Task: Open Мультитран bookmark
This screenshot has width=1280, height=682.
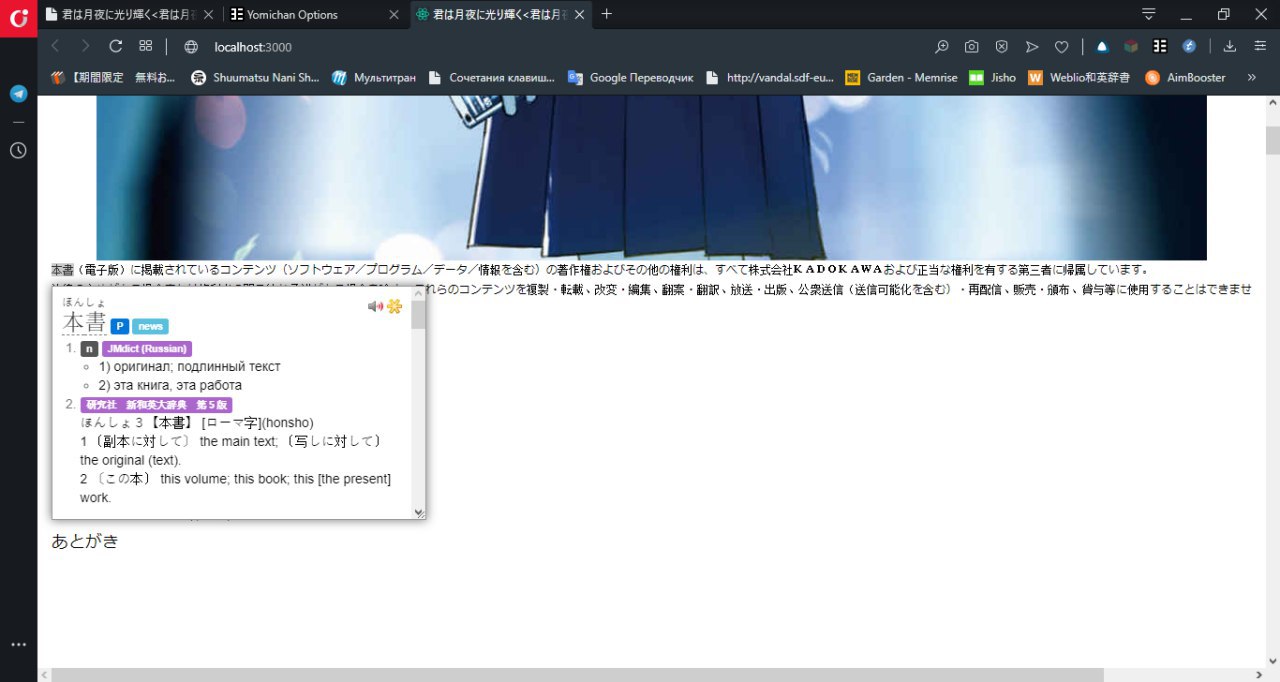Action: tap(372, 77)
